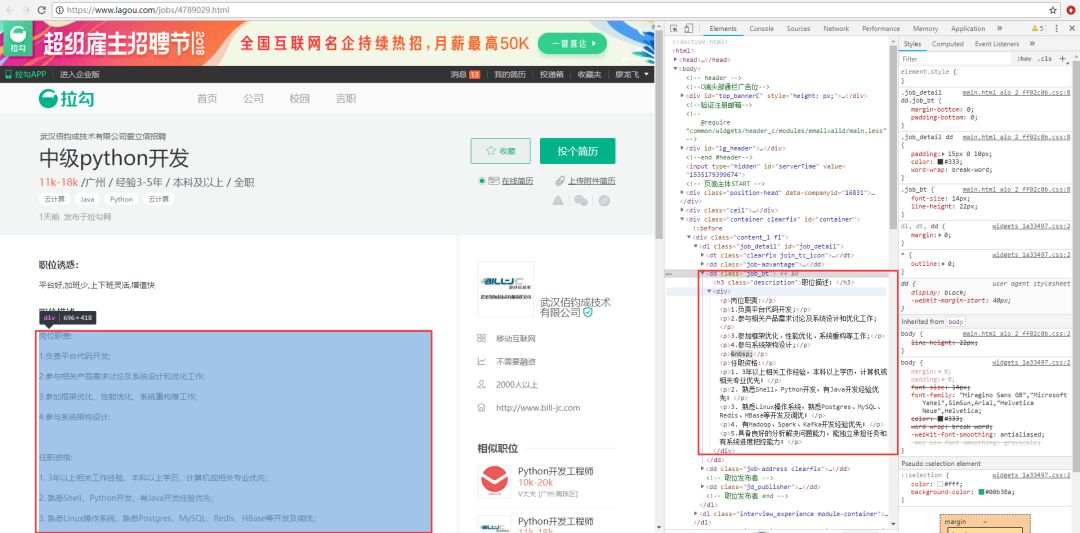Open the 我的简历 link

pos(510,74)
